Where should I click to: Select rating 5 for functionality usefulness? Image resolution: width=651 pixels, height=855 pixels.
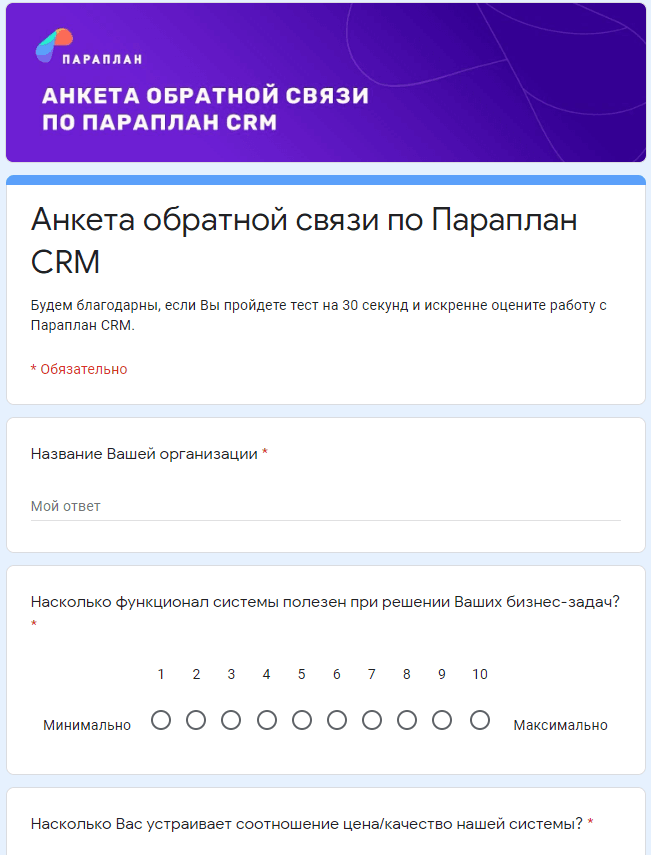(301, 720)
